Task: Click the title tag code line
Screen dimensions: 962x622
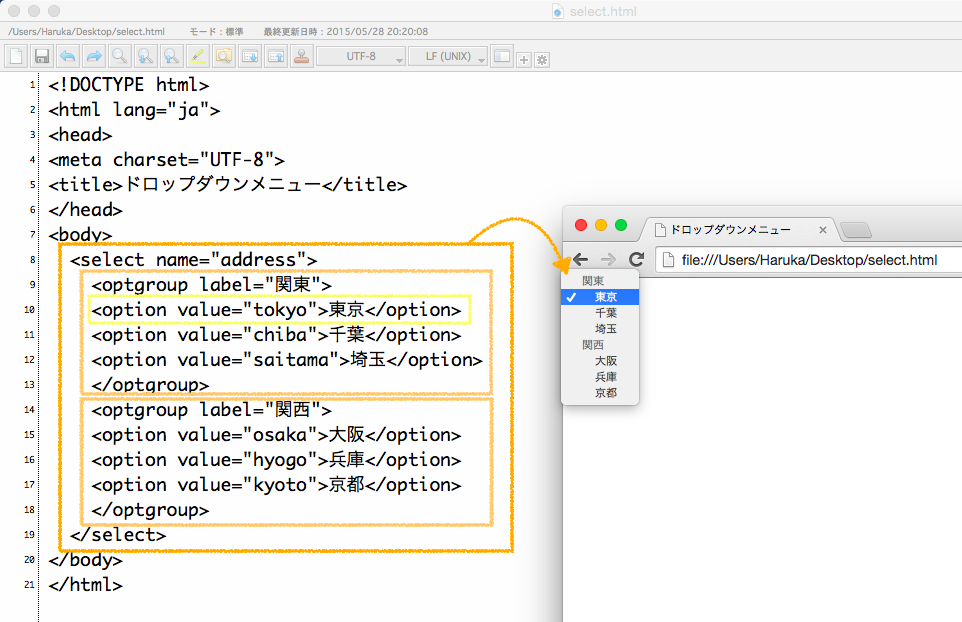Action: 228,185
